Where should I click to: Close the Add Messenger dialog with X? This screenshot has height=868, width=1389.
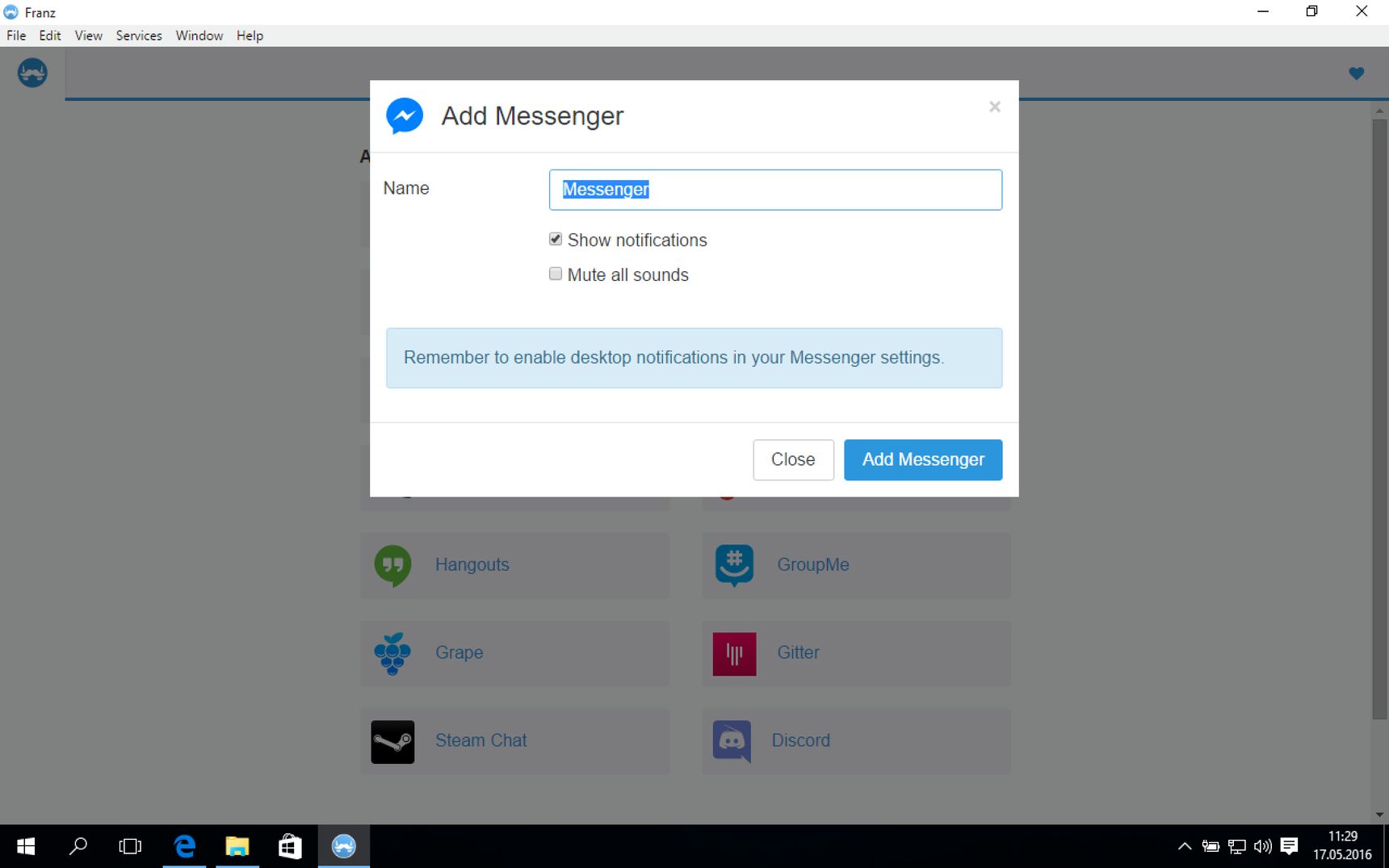pos(995,107)
